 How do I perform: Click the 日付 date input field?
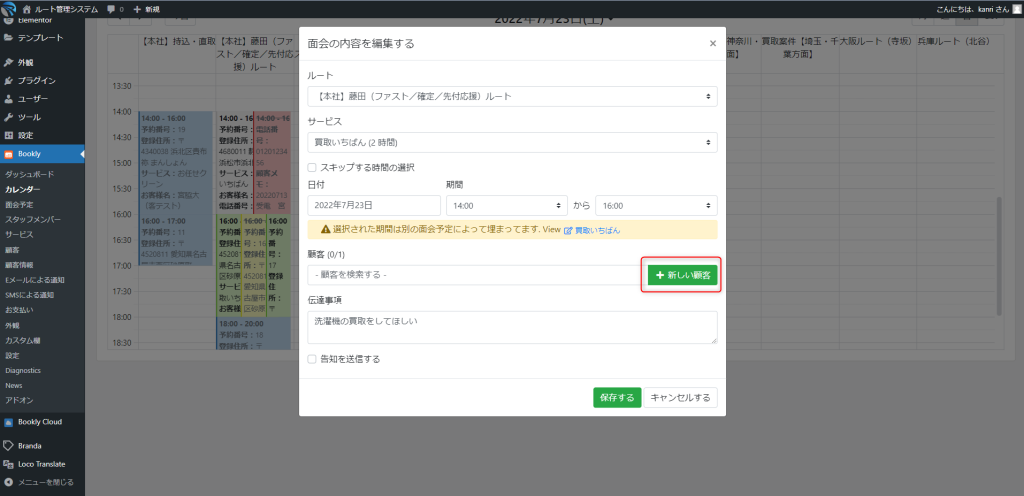click(x=374, y=205)
